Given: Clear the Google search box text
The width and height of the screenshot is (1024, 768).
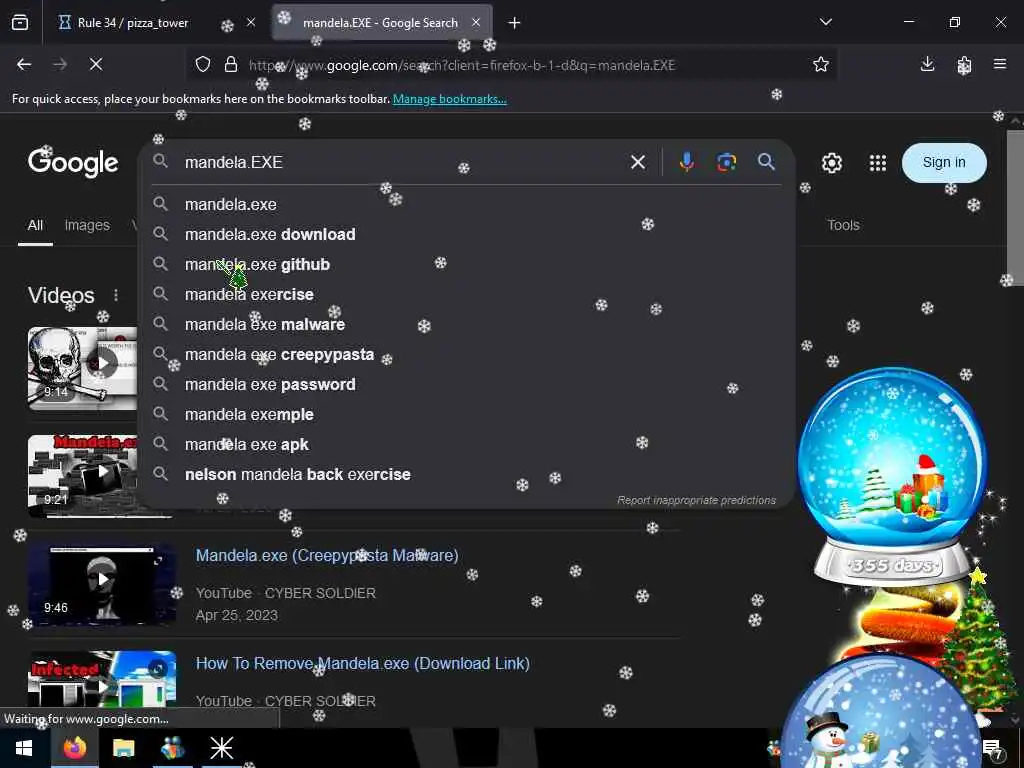Looking at the screenshot, I should 638,162.
